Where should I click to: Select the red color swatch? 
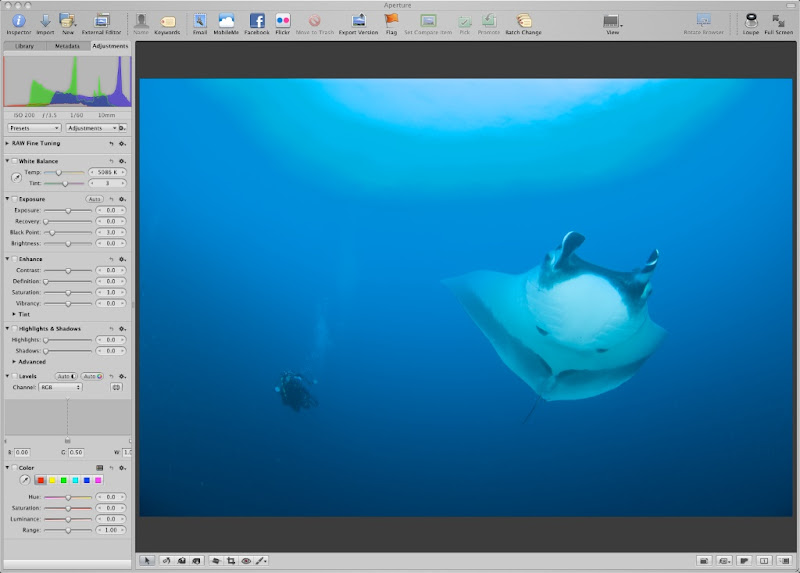click(x=41, y=481)
